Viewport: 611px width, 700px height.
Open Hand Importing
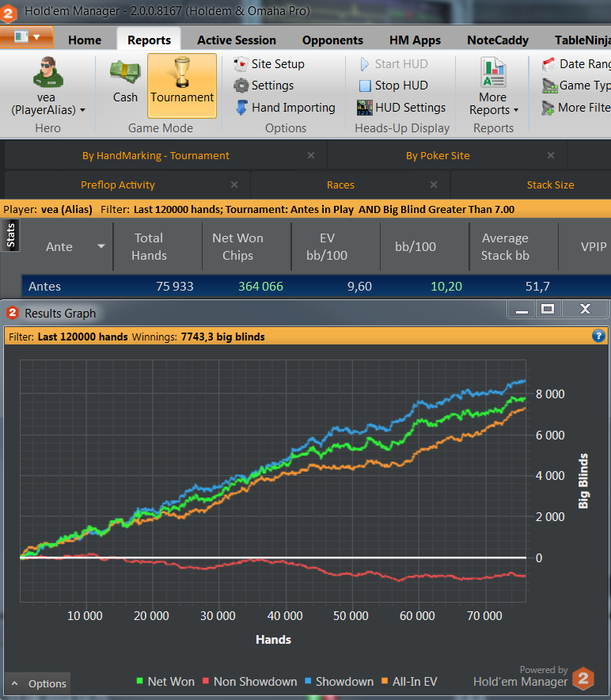tap(286, 108)
